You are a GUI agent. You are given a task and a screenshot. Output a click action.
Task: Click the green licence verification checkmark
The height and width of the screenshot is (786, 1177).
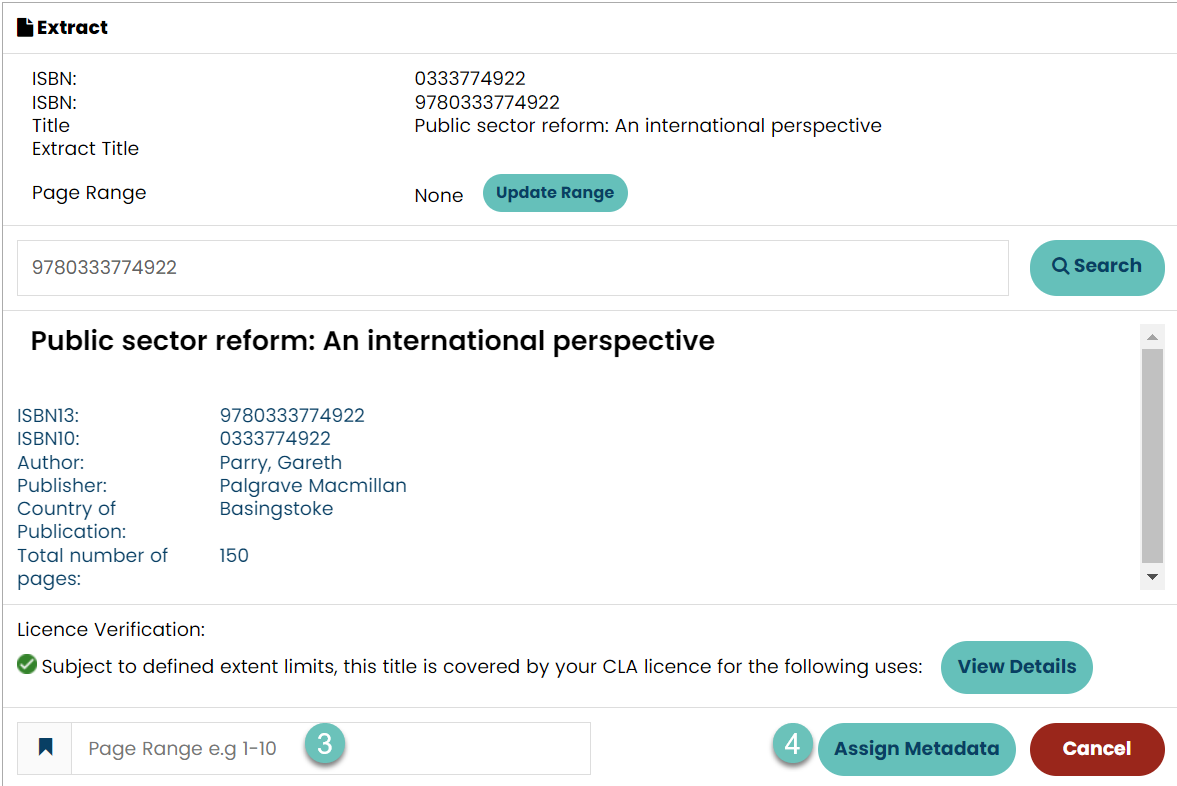tap(27, 664)
